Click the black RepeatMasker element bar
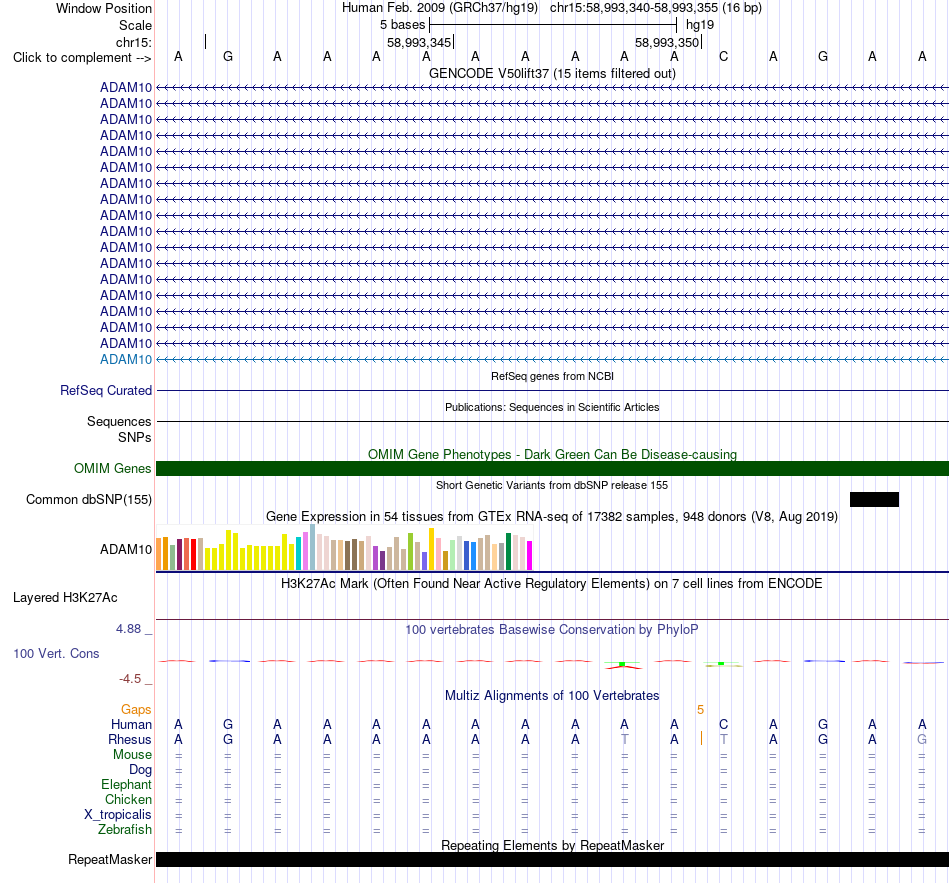This screenshot has width=950, height=883. point(552,859)
